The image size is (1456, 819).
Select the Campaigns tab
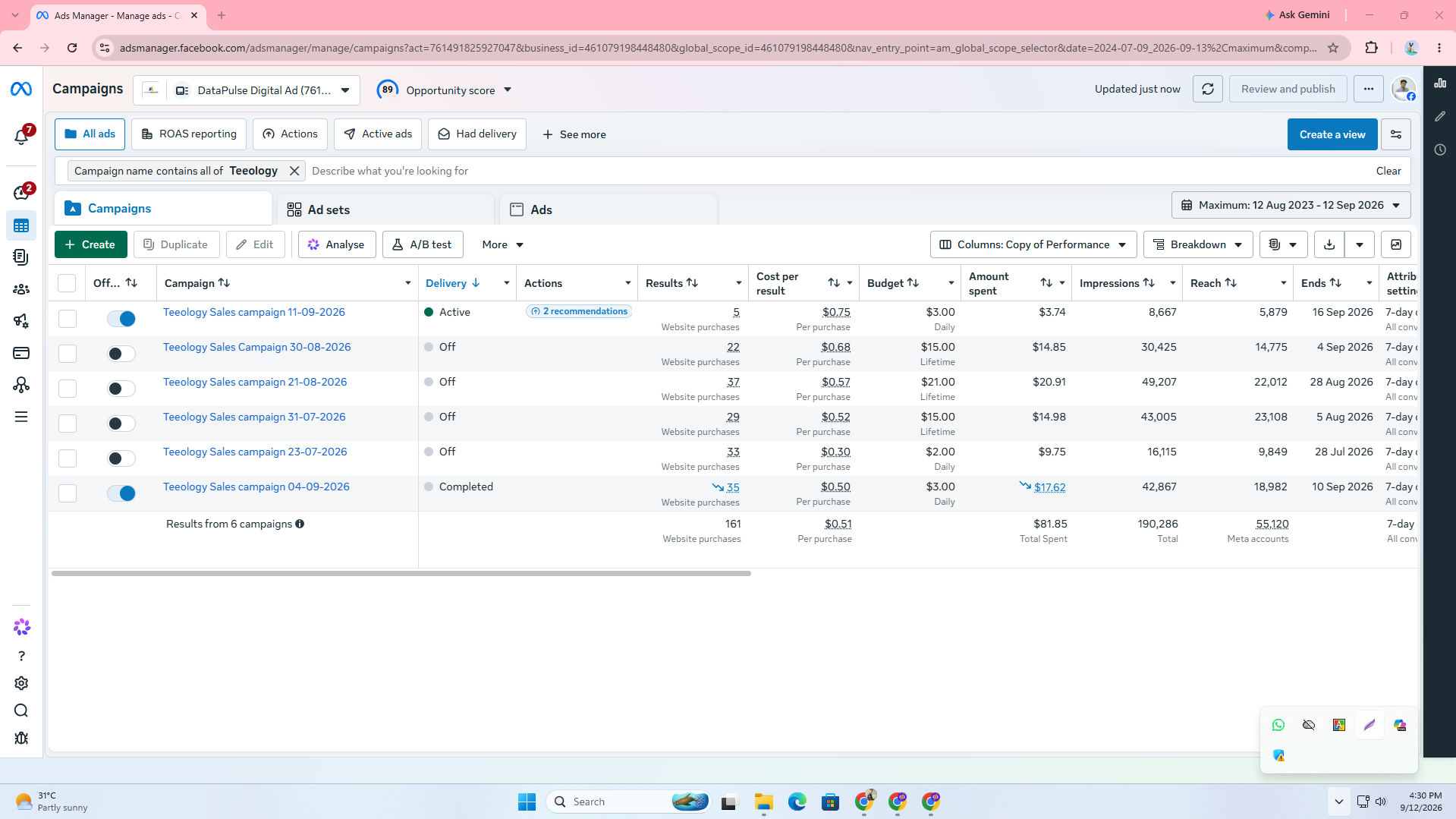pyautogui.click(x=163, y=208)
